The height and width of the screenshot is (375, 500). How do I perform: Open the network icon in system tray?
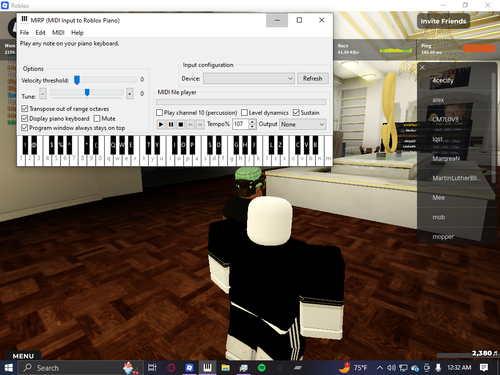(x=403, y=368)
